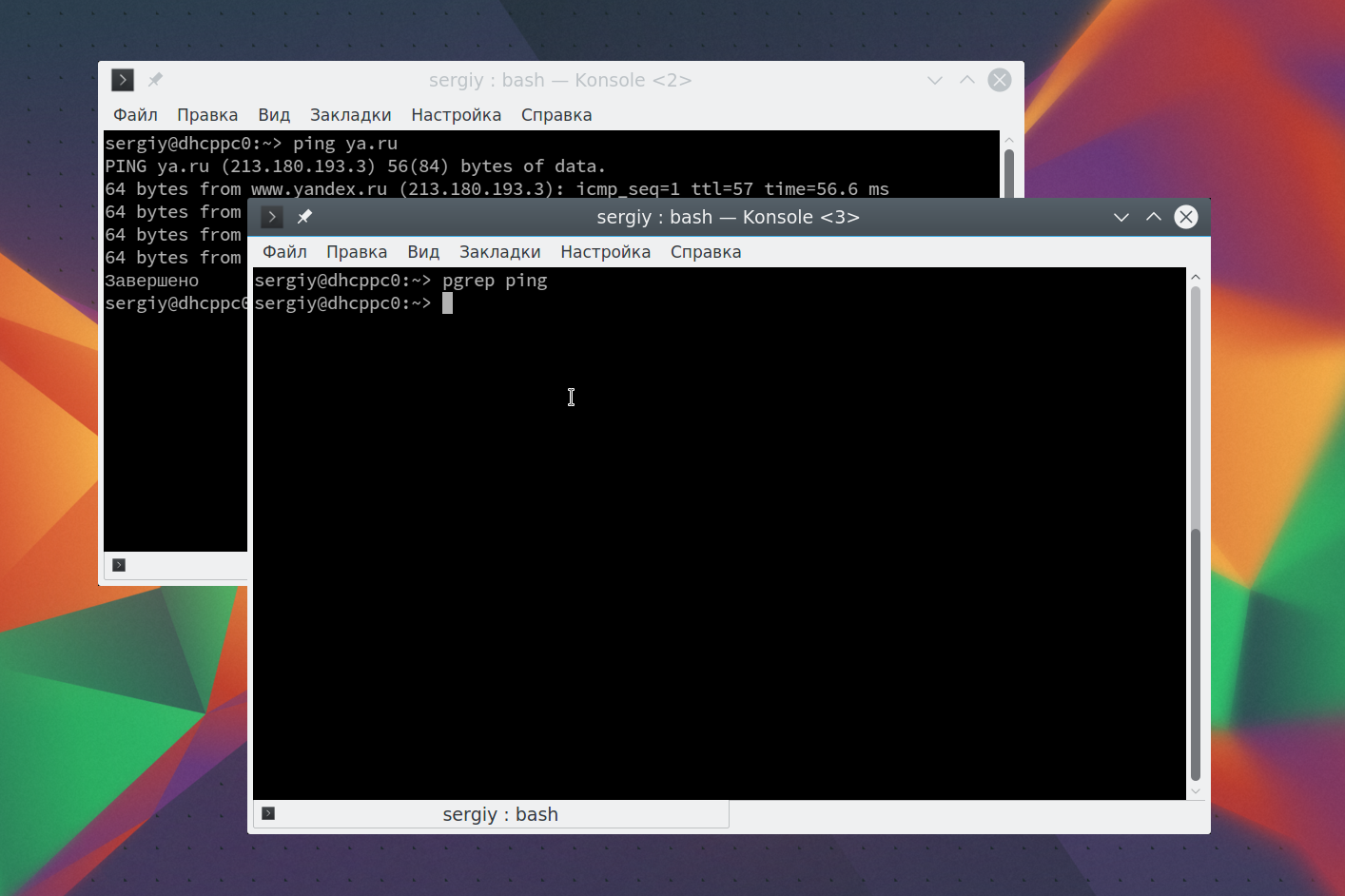Open Закладки menu in Konsole <2> window
Screen dimensions: 1345x896
click(350, 115)
